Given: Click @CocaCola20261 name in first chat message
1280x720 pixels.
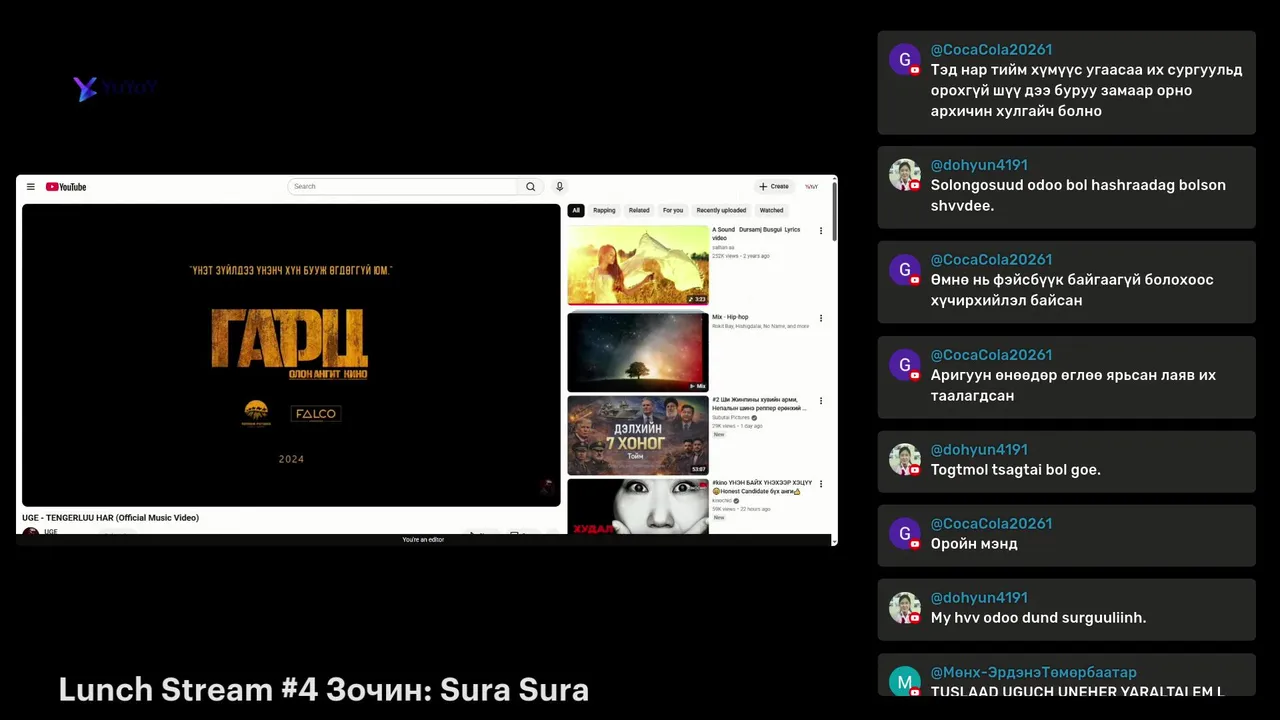Looking at the screenshot, I should coord(991,49).
